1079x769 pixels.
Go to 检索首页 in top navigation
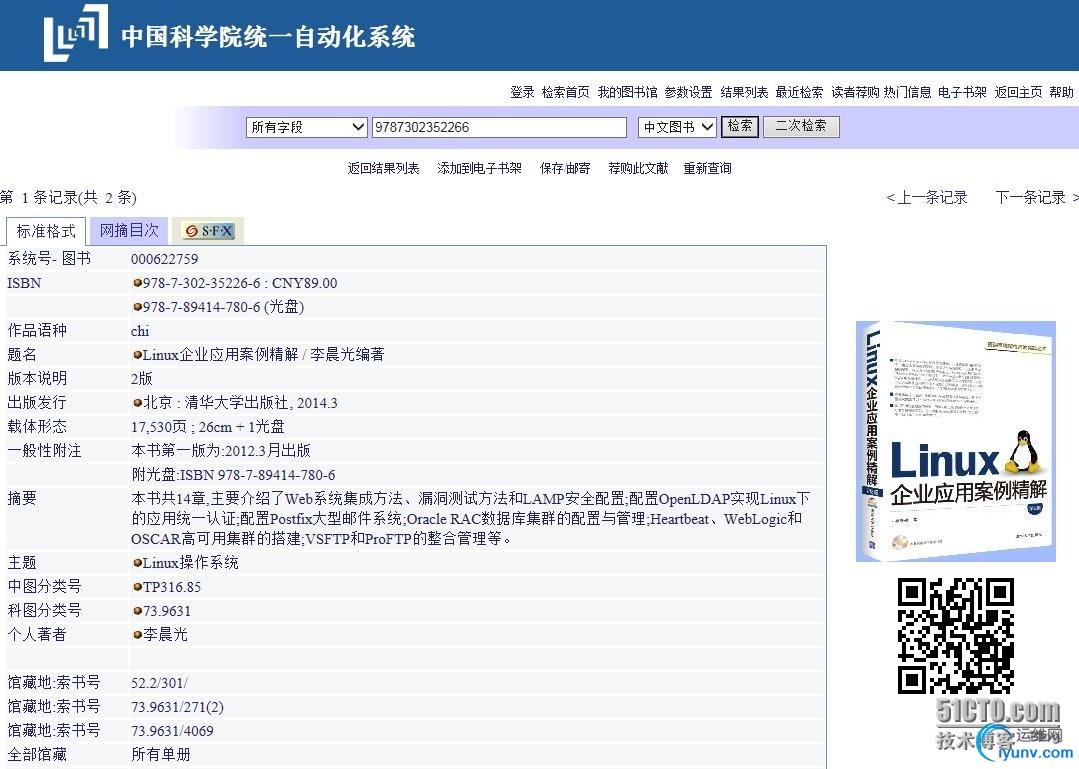566,92
